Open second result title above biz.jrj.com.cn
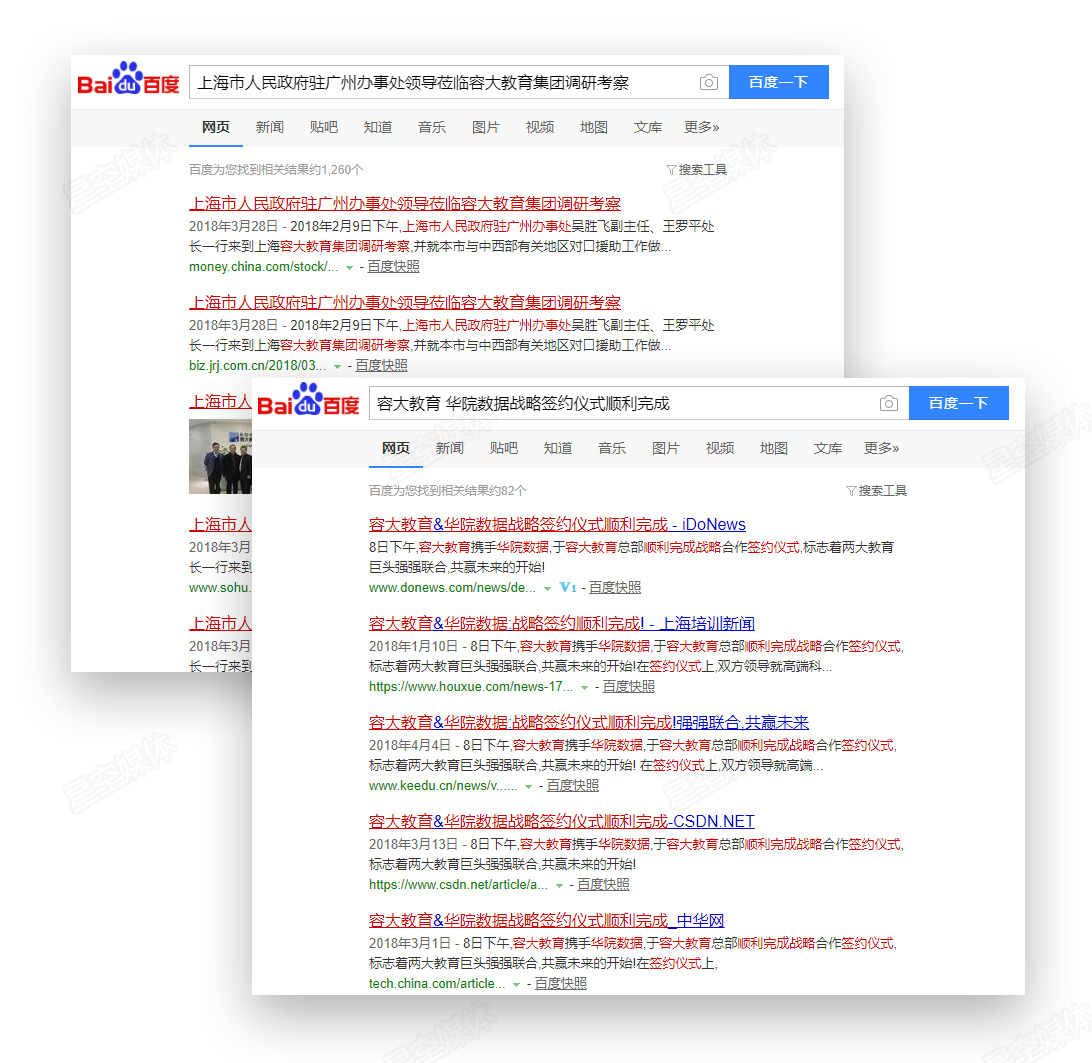This screenshot has width=1092, height=1063. click(405, 302)
